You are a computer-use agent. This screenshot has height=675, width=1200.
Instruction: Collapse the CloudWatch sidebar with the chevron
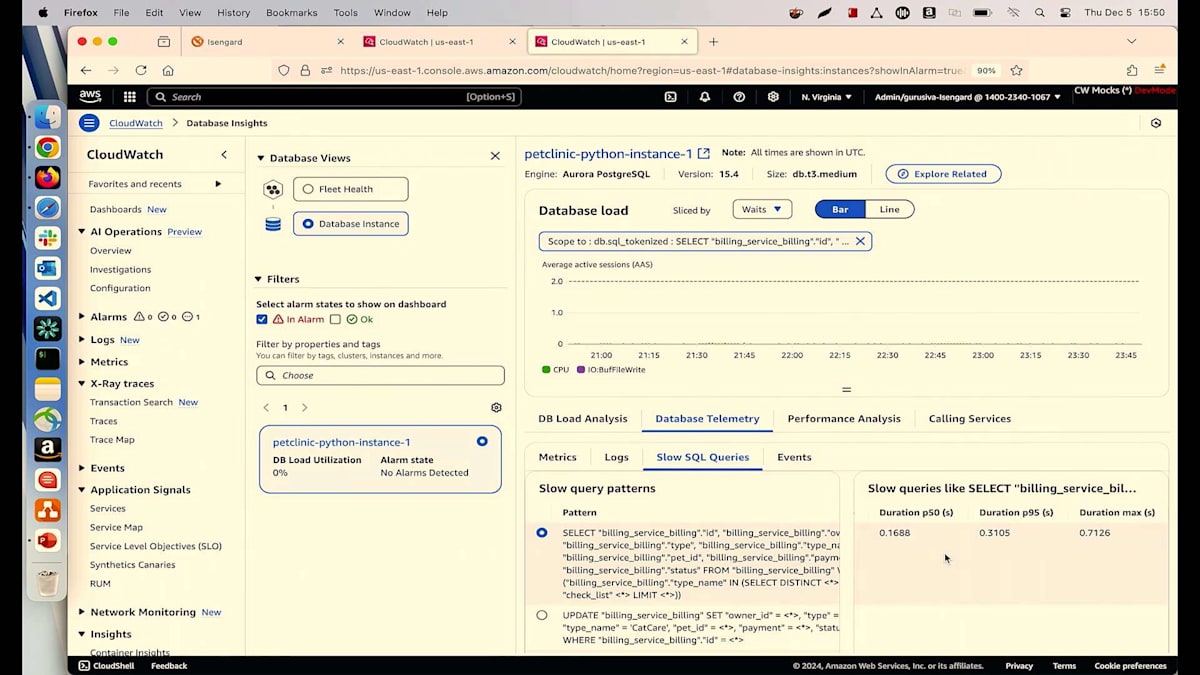pyautogui.click(x=224, y=154)
